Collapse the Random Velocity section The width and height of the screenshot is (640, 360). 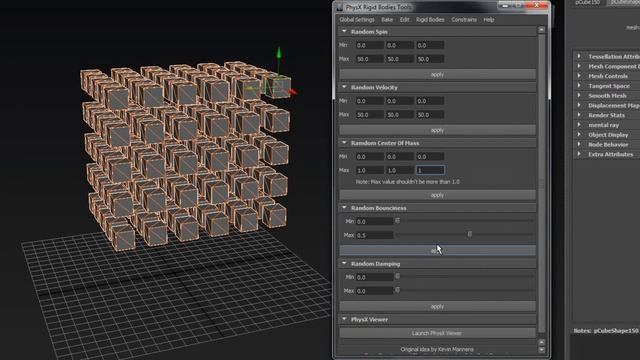pos(344,87)
